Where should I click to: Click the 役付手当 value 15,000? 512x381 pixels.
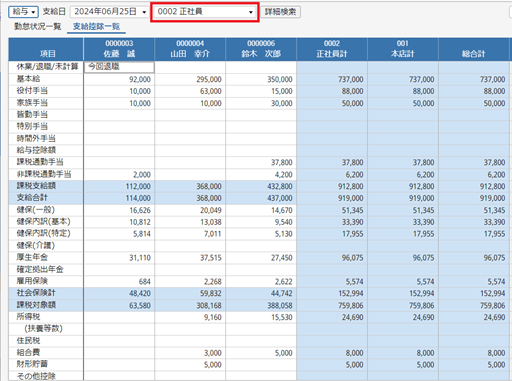coord(282,91)
